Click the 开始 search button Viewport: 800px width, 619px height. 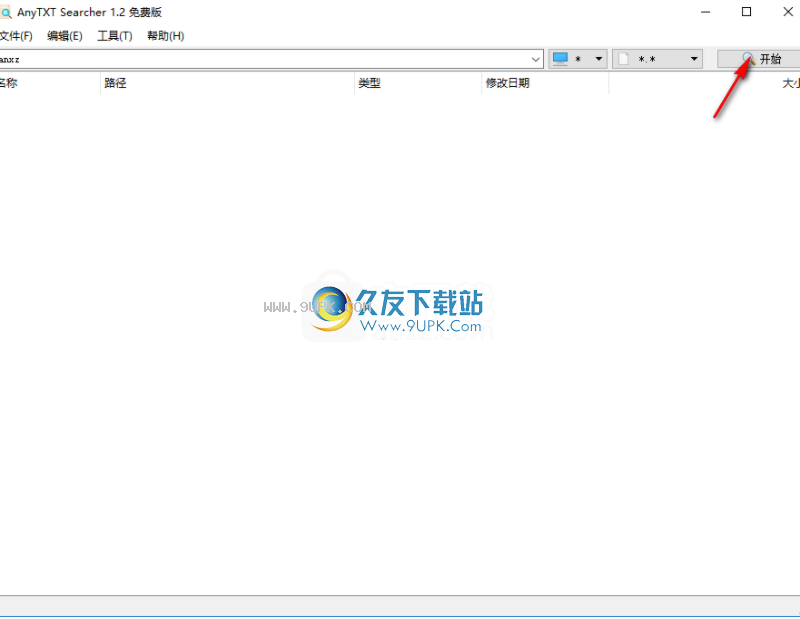coord(759,59)
